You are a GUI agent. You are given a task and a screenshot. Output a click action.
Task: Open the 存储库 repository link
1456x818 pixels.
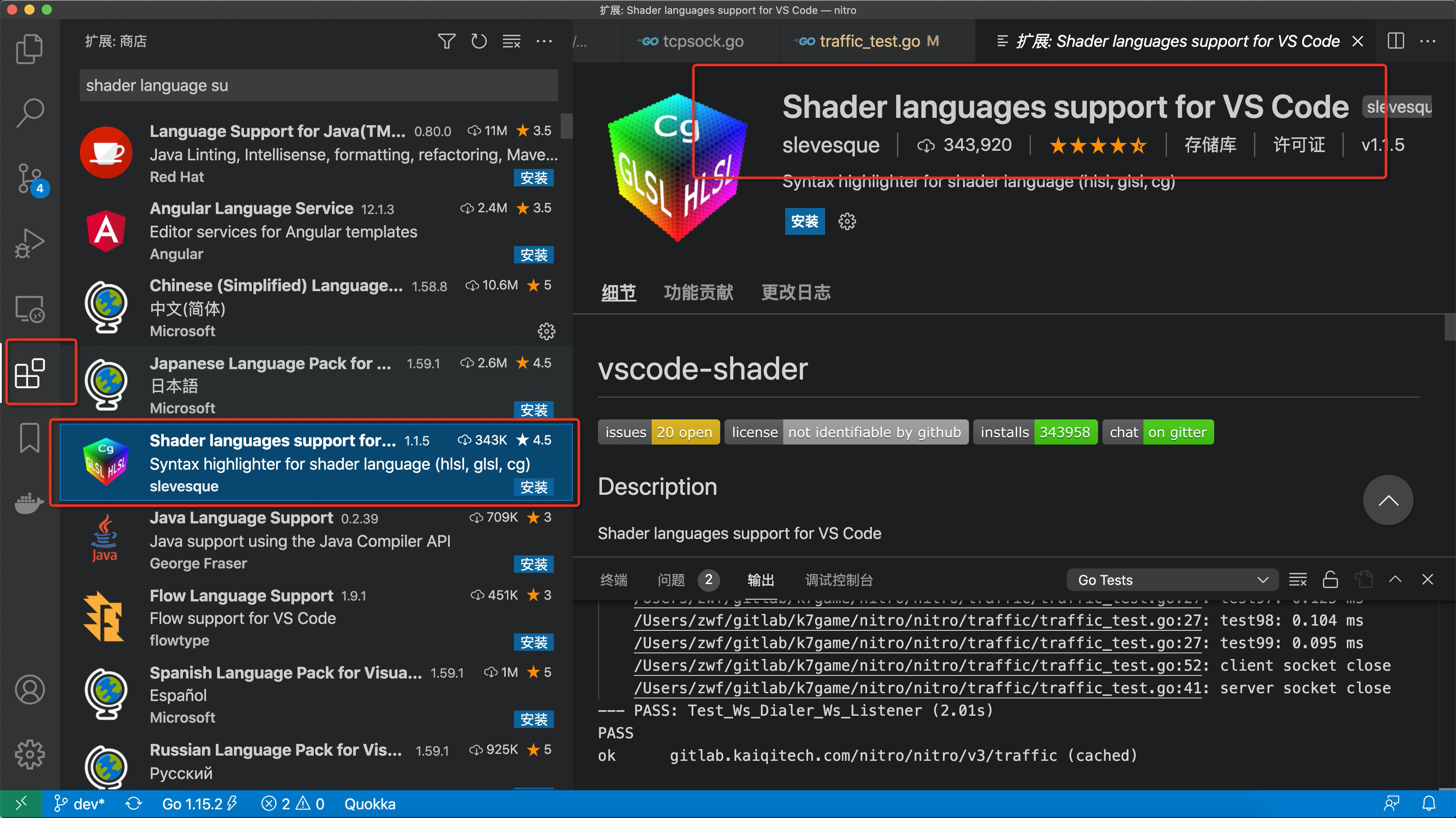(1210, 145)
